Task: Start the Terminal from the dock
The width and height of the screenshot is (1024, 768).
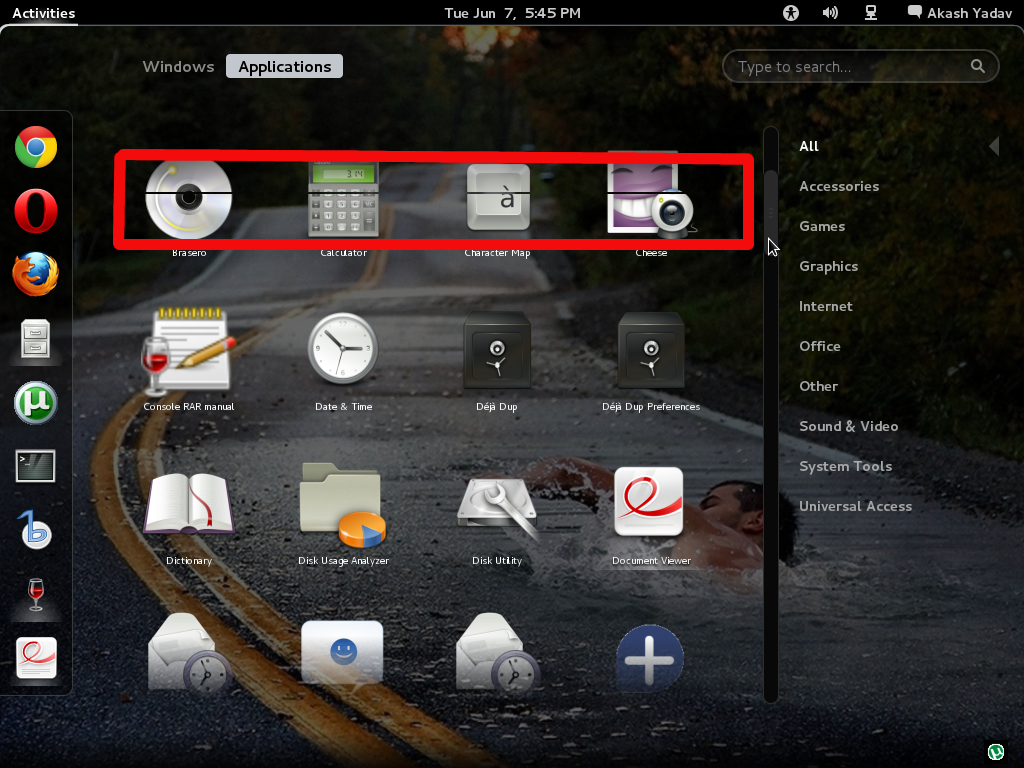Action: 36,466
